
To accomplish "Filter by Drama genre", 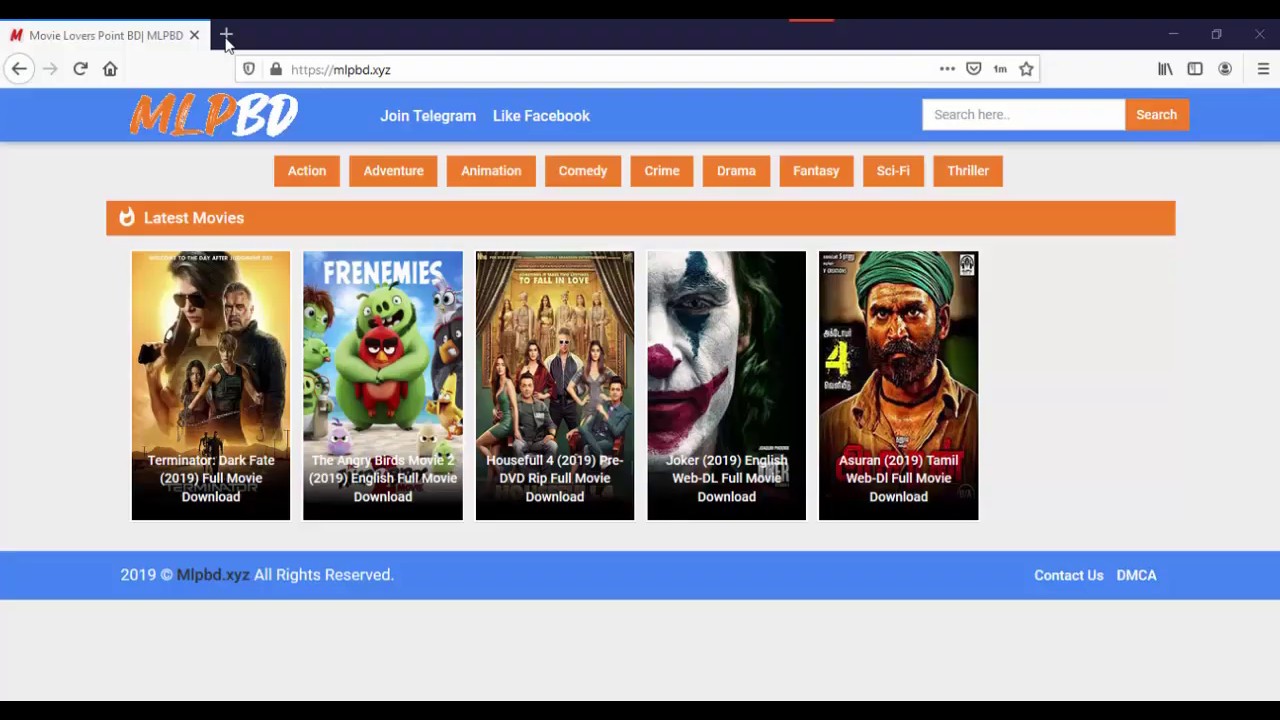I will coord(736,171).
